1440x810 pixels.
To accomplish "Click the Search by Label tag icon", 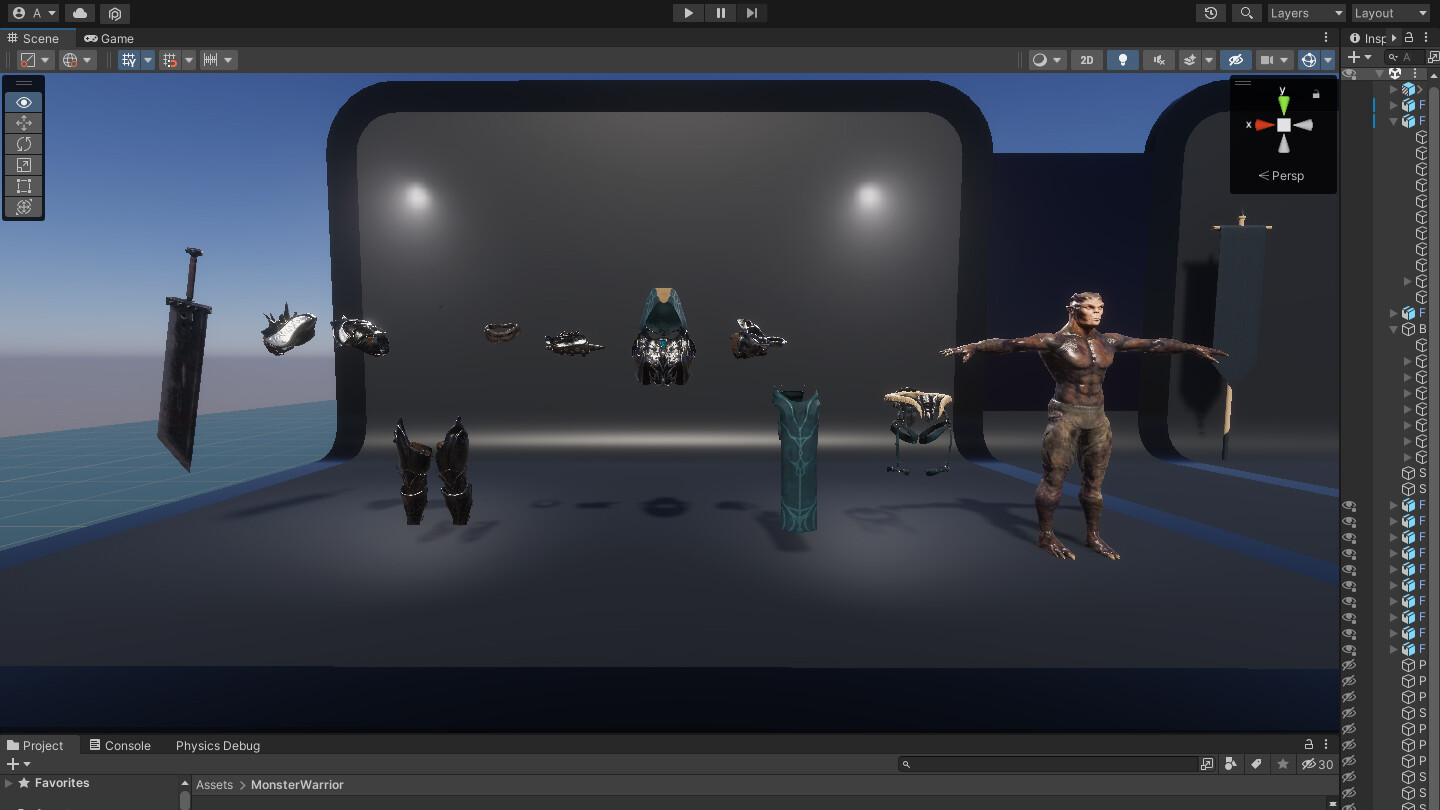I will coord(1257,764).
